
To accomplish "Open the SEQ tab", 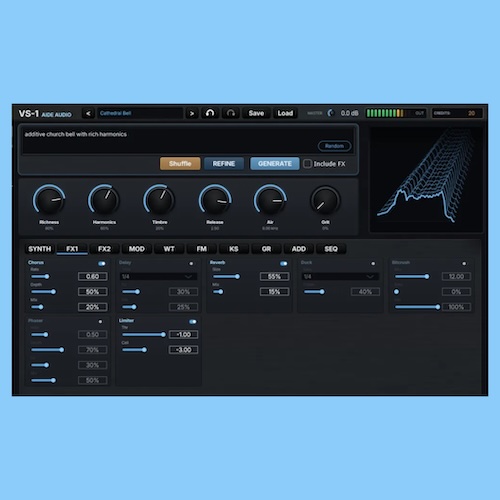I will (331, 249).
